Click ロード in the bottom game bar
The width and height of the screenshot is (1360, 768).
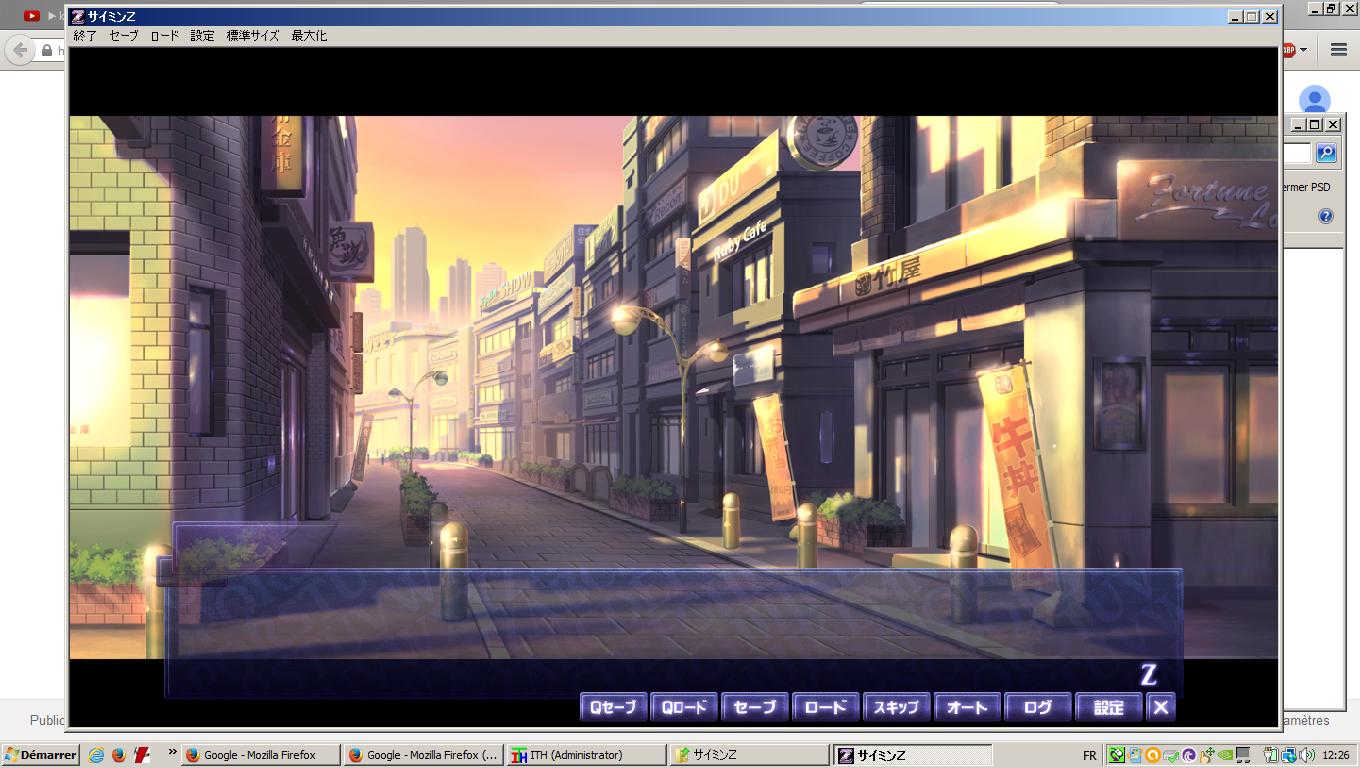tap(826, 707)
